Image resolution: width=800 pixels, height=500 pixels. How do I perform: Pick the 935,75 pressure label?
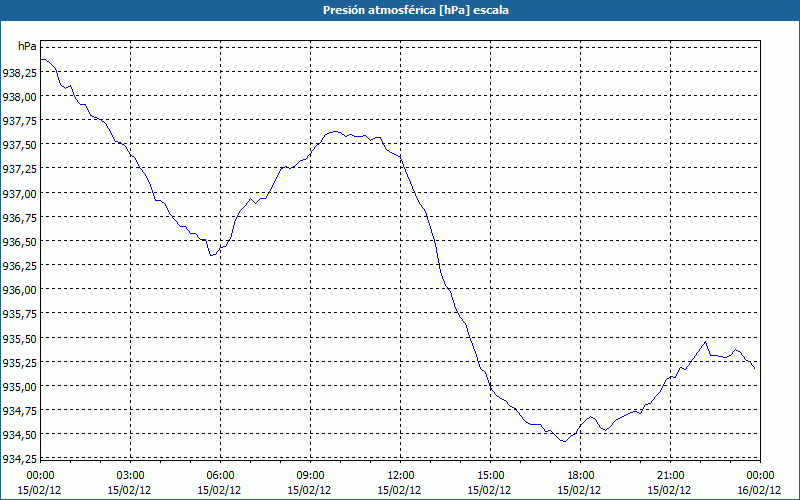(19, 314)
